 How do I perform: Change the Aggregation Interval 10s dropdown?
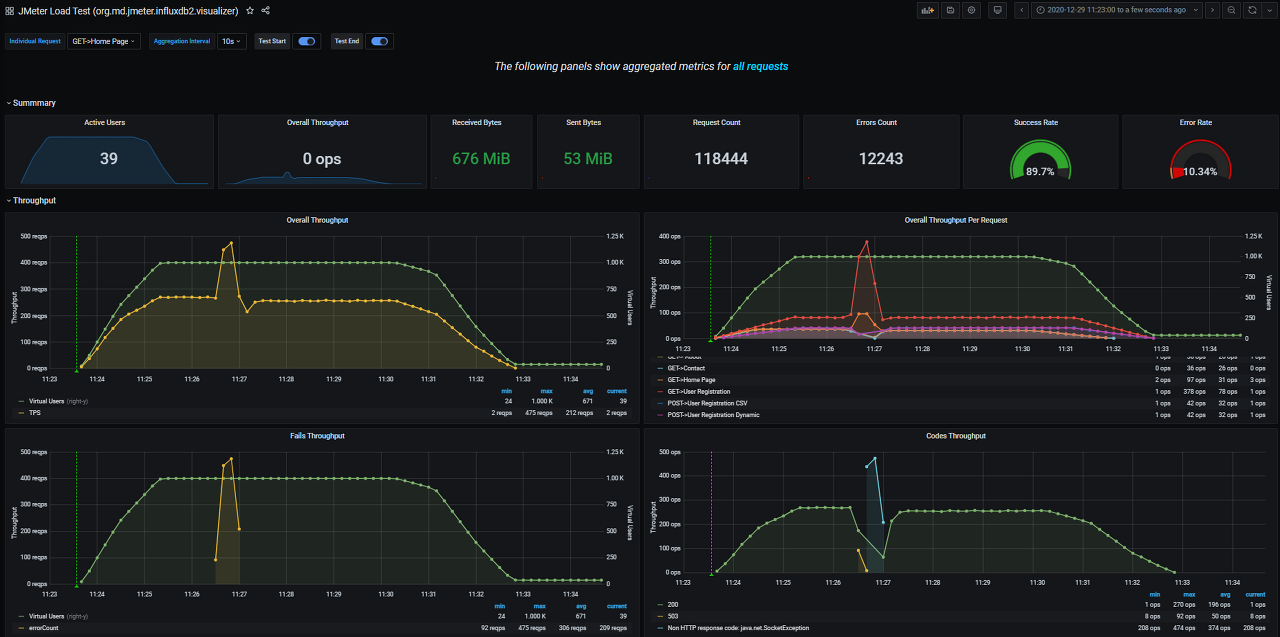tap(231, 41)
